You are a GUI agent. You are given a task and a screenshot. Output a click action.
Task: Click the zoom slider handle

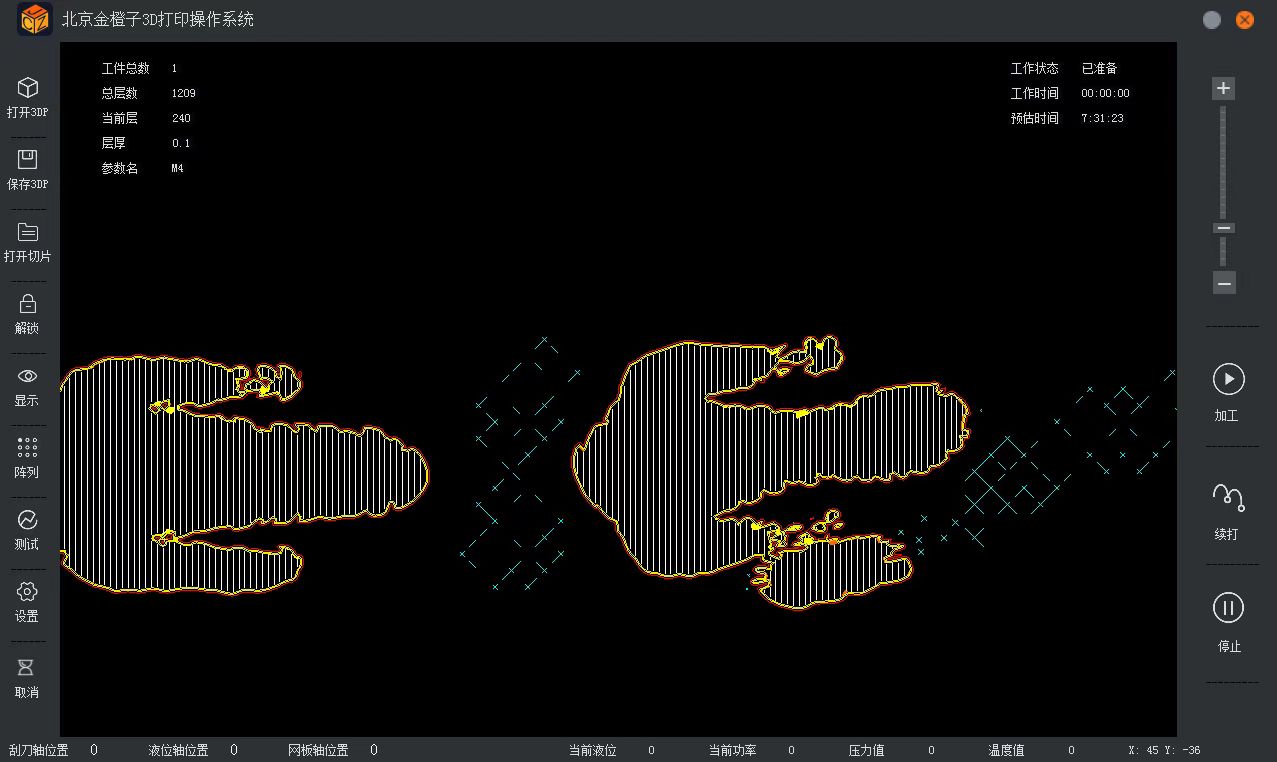pos(1224,228)
